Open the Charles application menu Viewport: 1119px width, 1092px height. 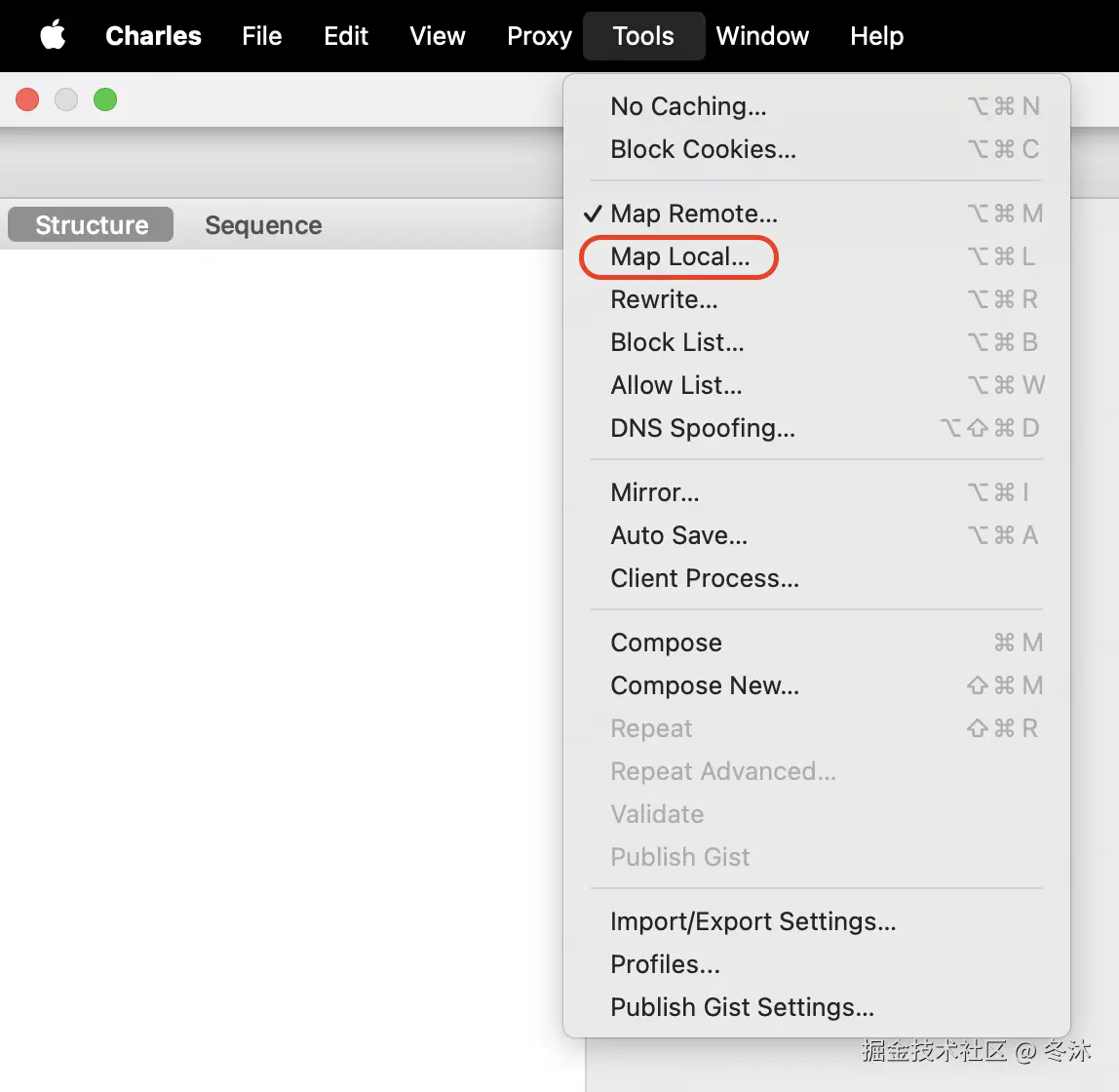coord(153,36)
